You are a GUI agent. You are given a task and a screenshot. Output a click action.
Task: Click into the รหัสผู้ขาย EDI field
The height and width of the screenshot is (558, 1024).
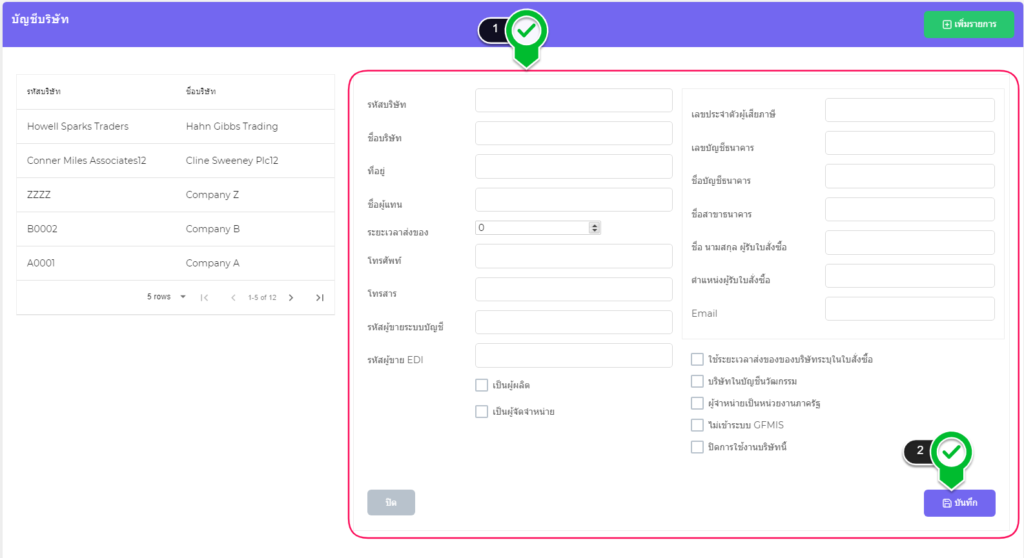tap(573, 356)
